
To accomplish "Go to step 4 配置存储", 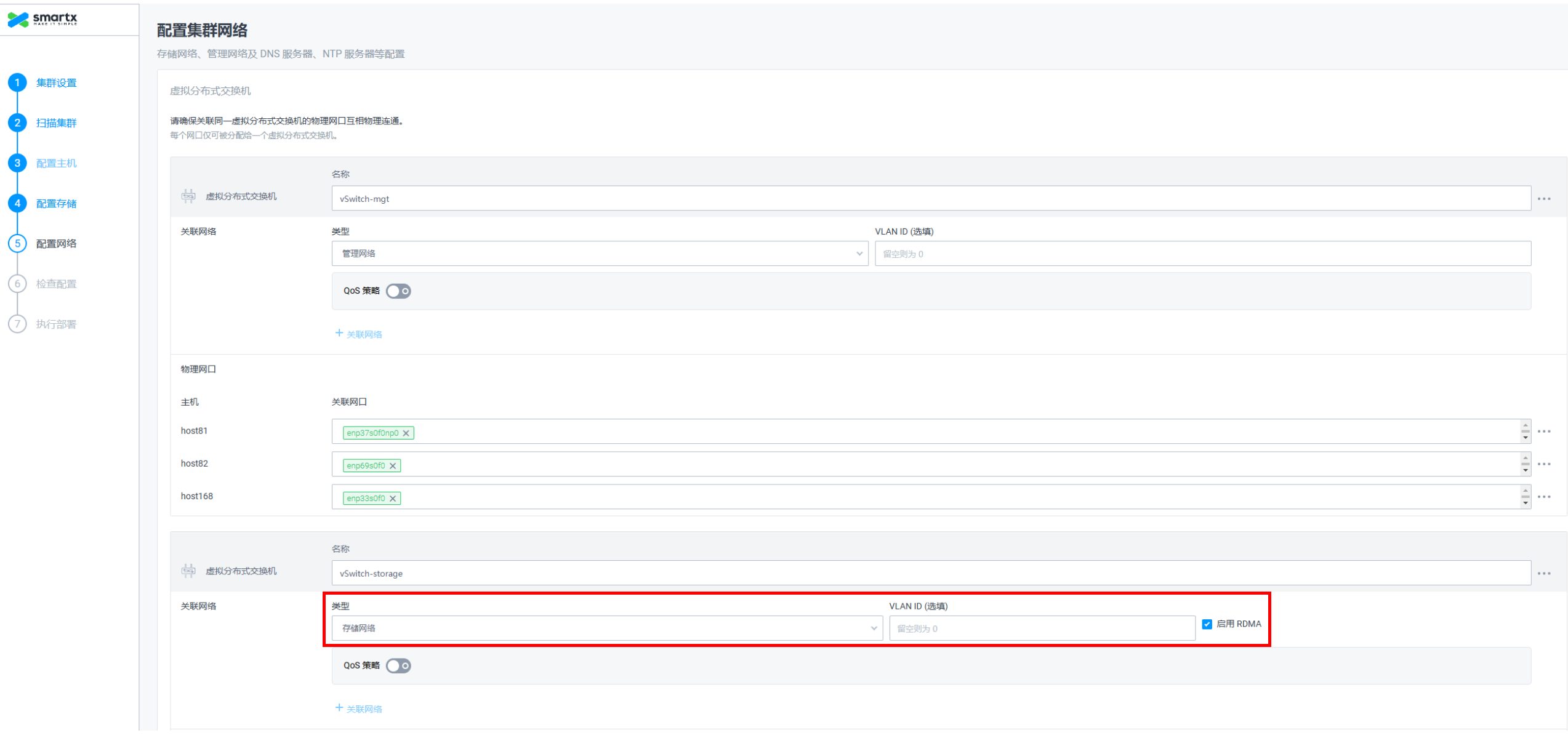I will [55, 204].
